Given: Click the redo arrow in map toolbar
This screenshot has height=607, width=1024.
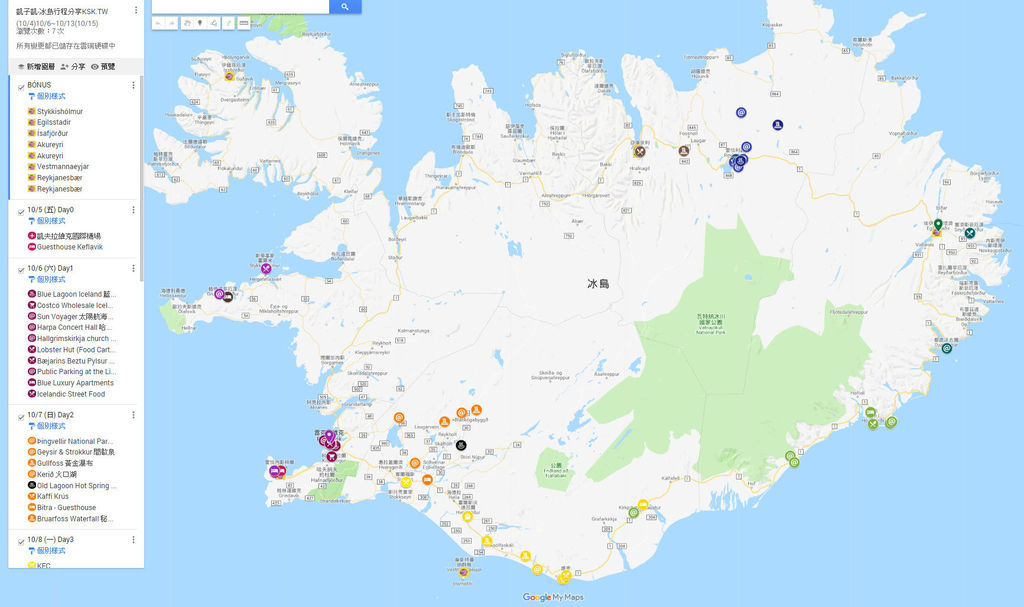Looking at the screenshot, I should pyautogui.click(x=172, y=23).
